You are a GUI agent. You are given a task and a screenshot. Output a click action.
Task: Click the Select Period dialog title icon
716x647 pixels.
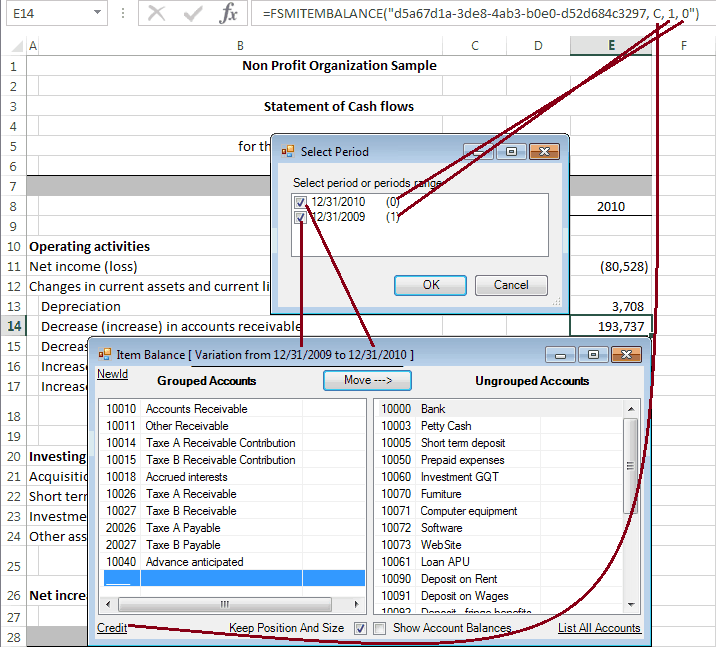(x=288, y=151)
